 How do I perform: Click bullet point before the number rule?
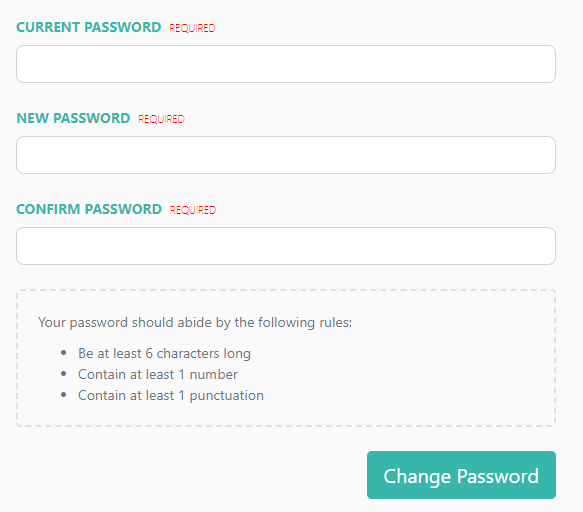click(x=64, y=374)
